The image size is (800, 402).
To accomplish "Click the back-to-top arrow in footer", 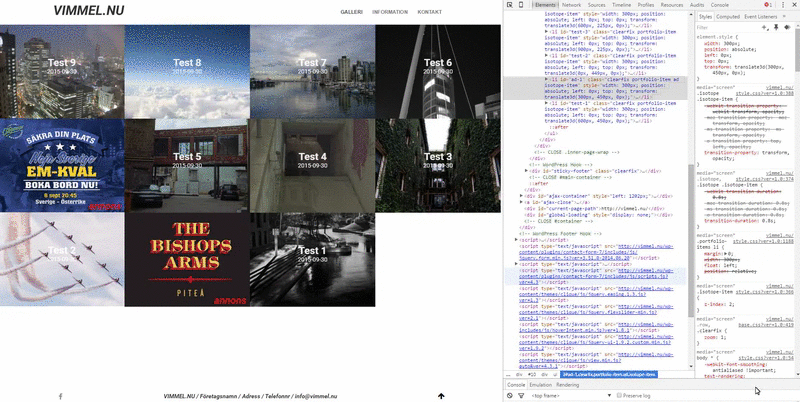I will click(441, 396).
